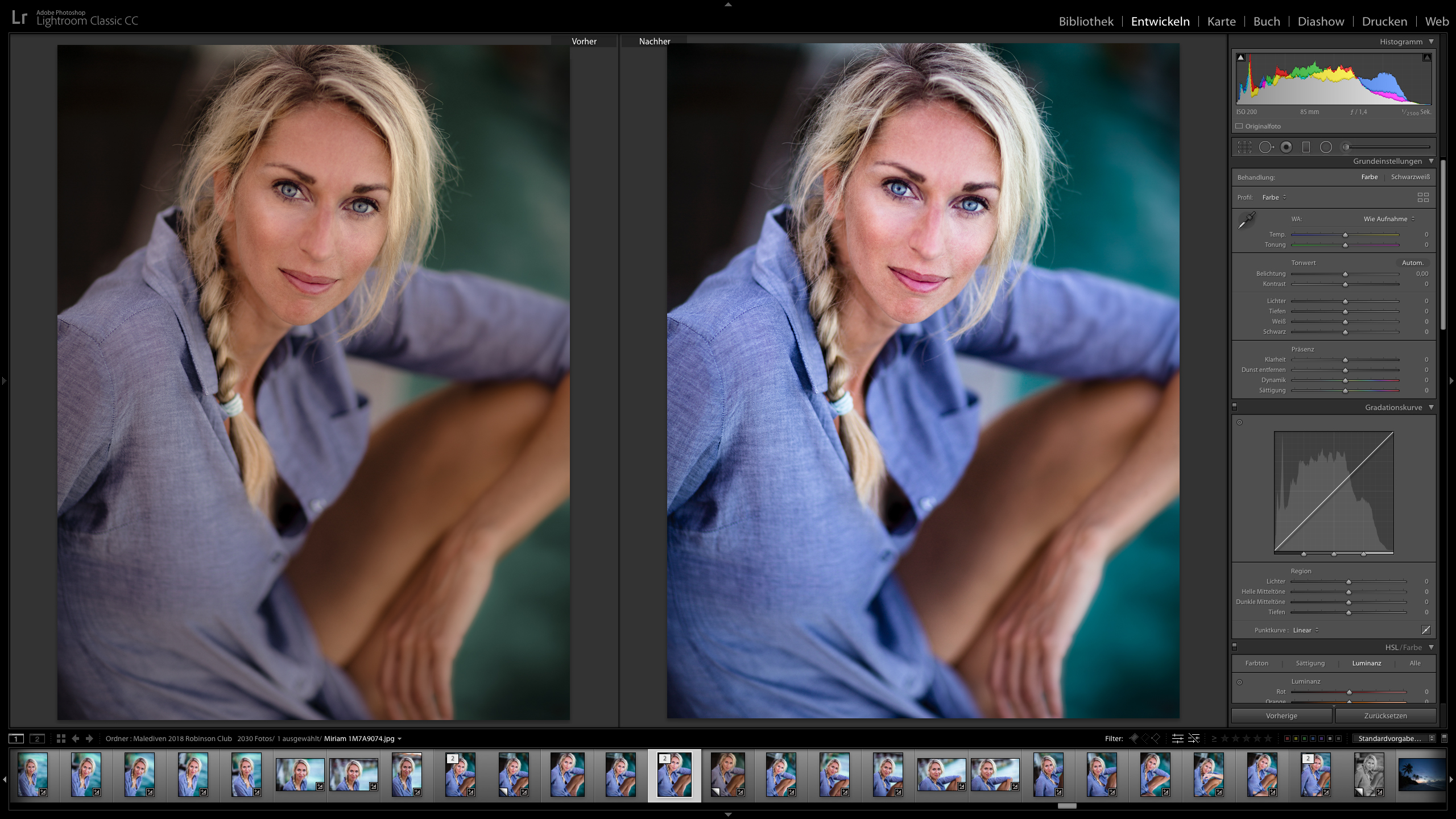Toggle the Gradationskurve panel on/off switch

click(1234, 407)
